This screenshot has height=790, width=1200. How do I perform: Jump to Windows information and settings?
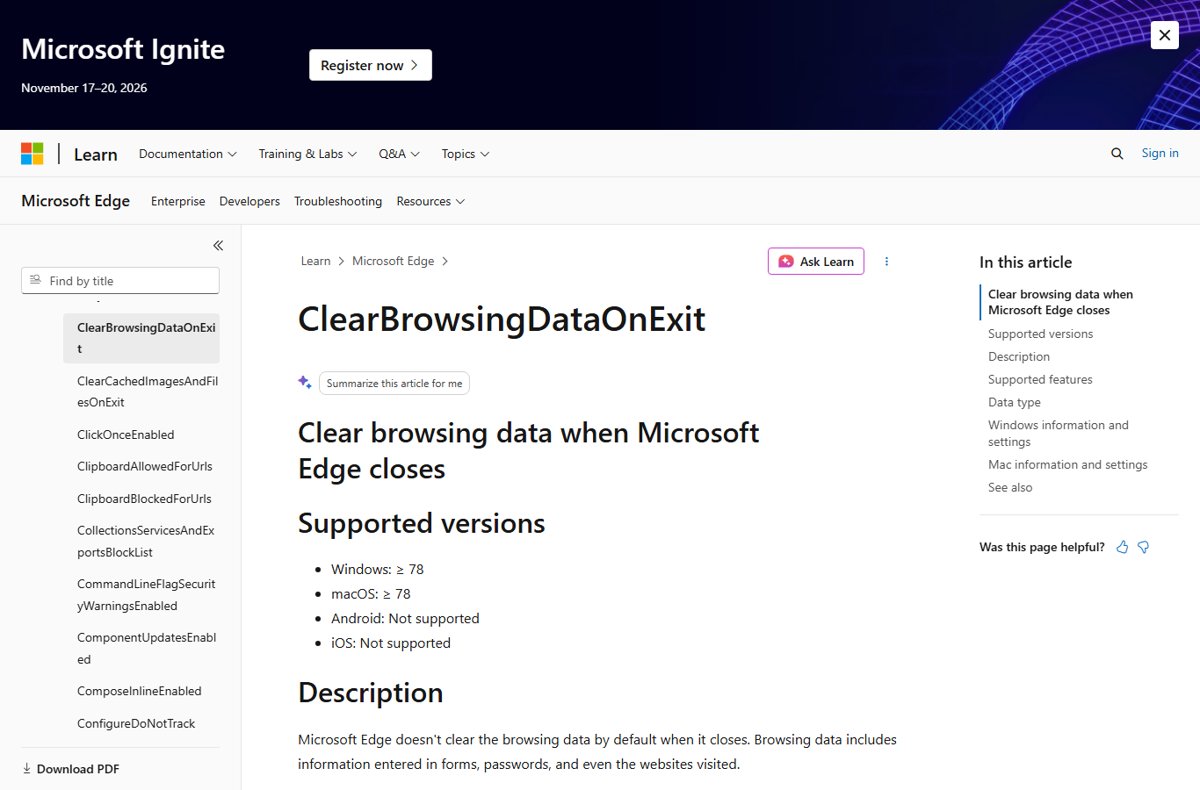pyautogui.click(x=1058, y=433)
